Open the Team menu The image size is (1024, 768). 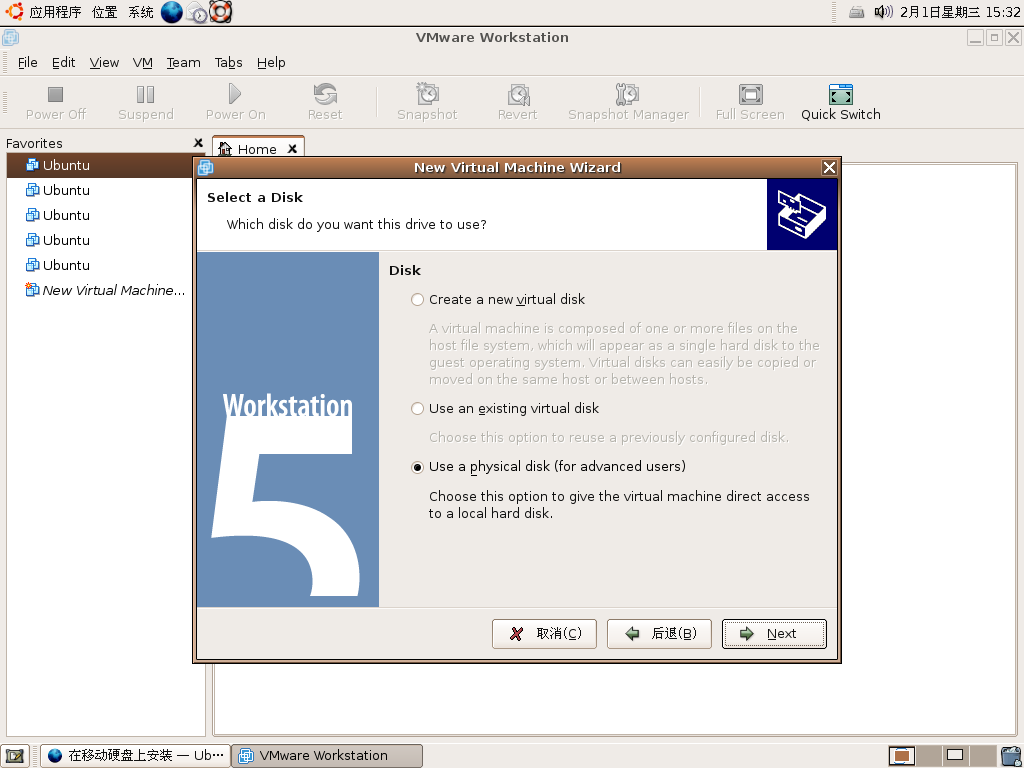click(x=183, y=63)
